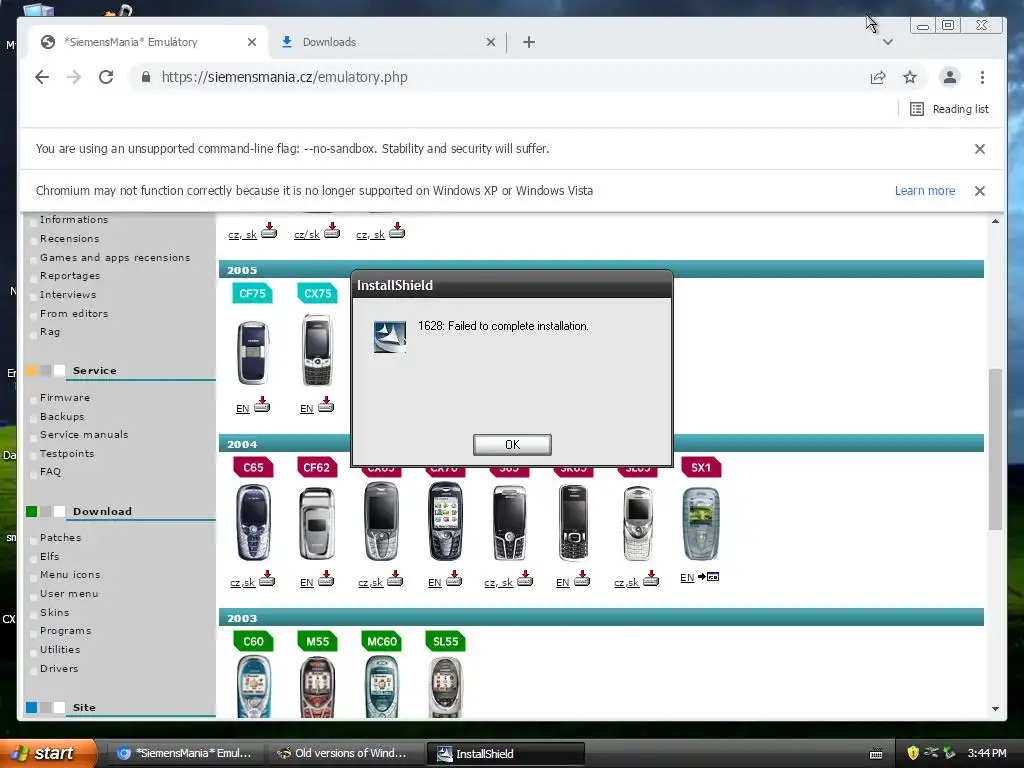1024x768 pixels.
Task: Click the cz,sk download icon under CX65
Action: pyautogui.click(x=395, y=579)
